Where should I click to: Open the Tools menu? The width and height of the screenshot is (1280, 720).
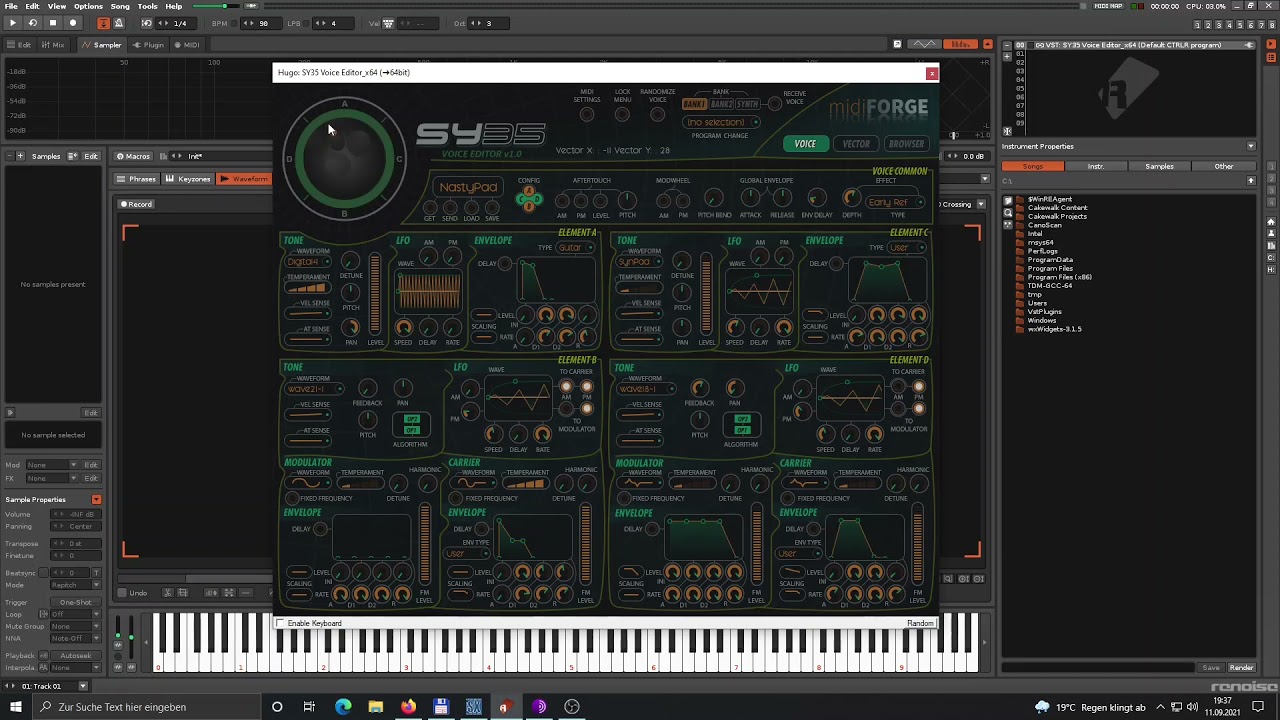[147, 6]
